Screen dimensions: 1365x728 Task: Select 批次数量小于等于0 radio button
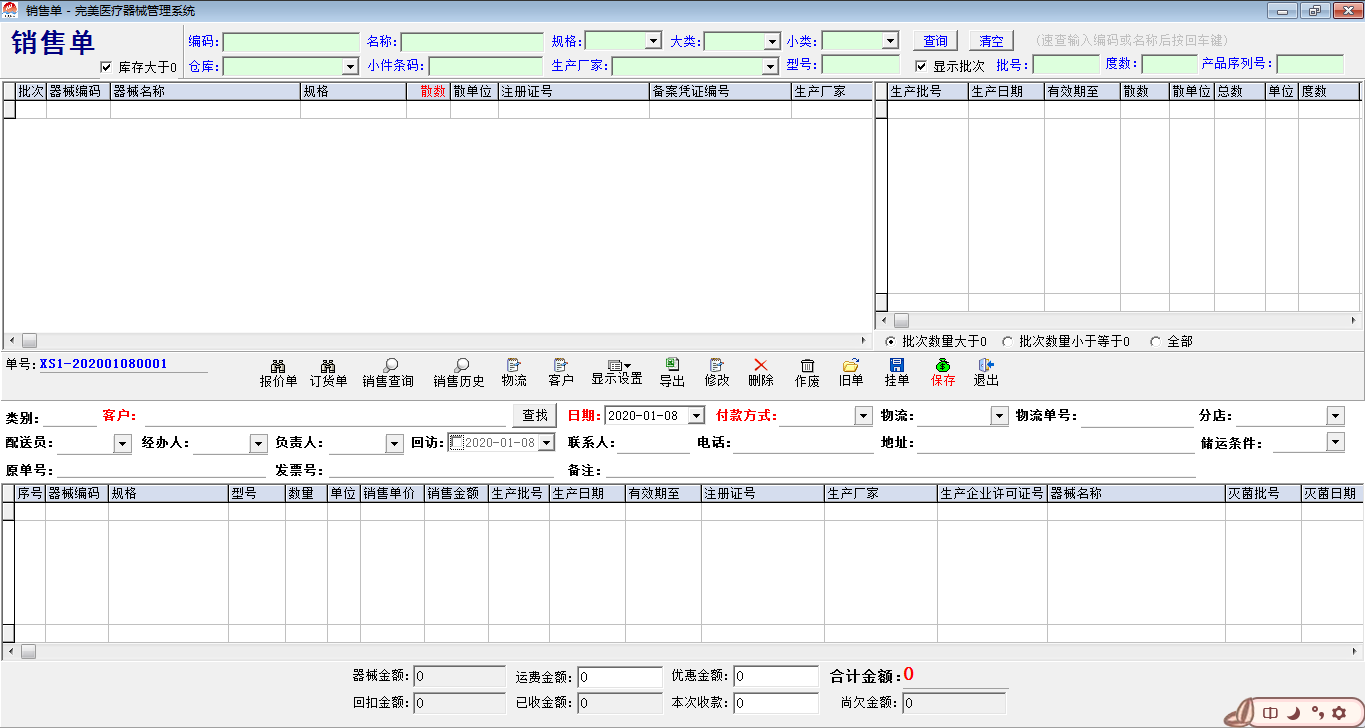[1007, 342]
